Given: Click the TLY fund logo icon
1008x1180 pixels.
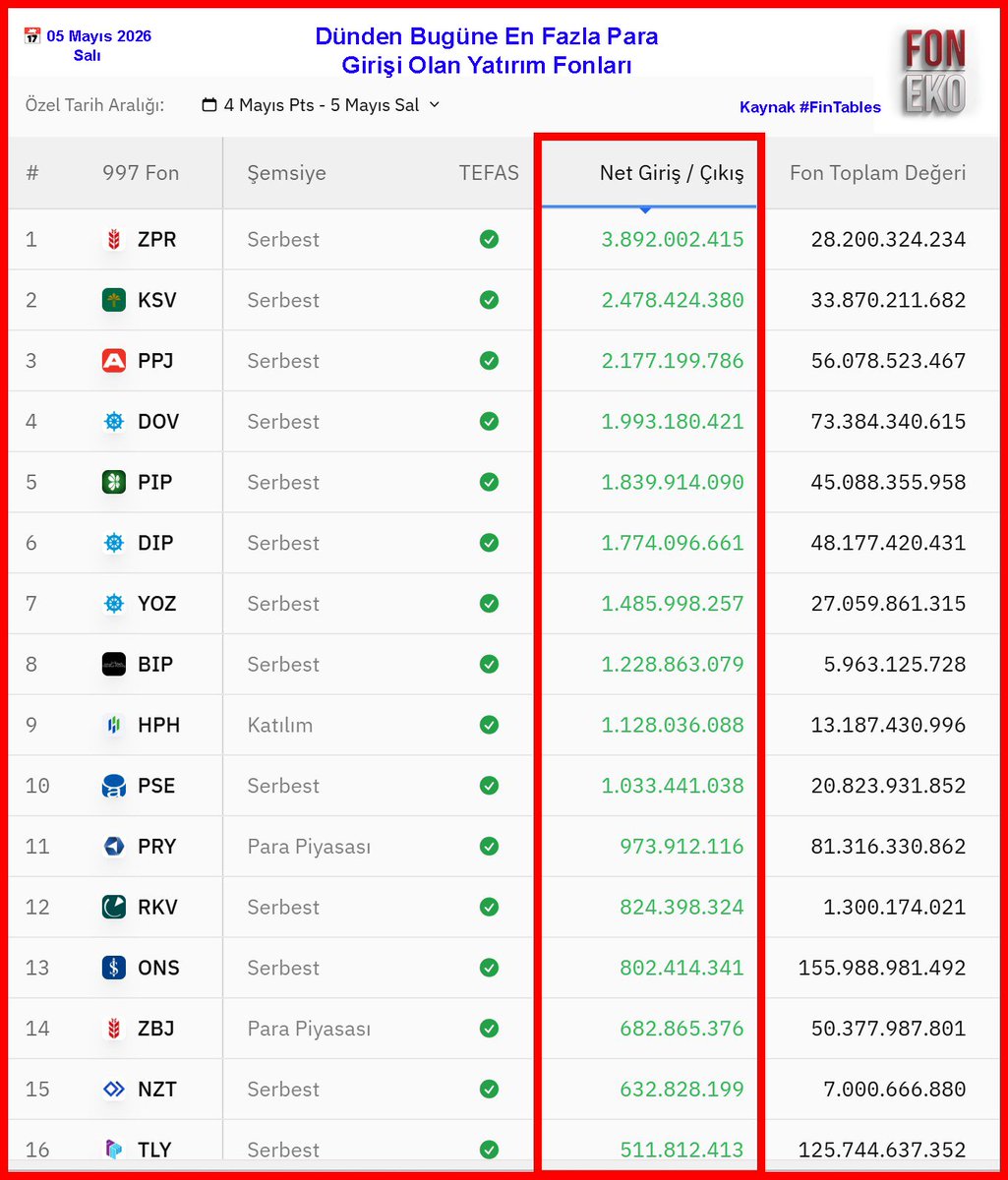Looking at the screenshot, I should pos(114,1150).
